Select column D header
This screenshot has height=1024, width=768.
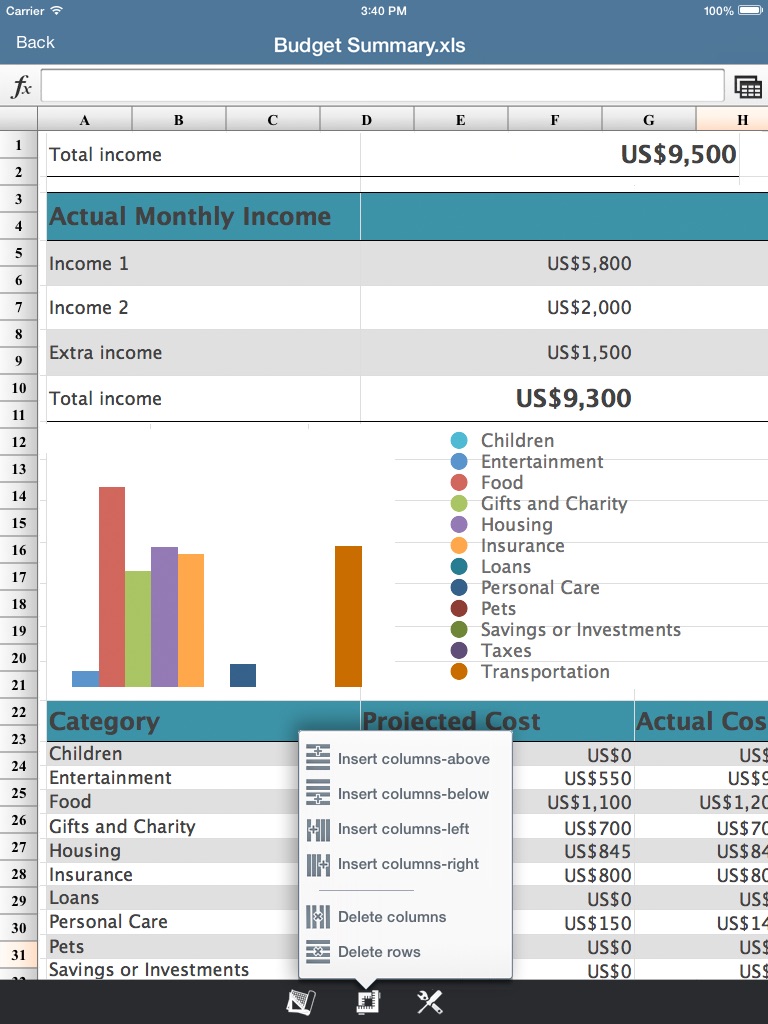[x=366, y=120]
